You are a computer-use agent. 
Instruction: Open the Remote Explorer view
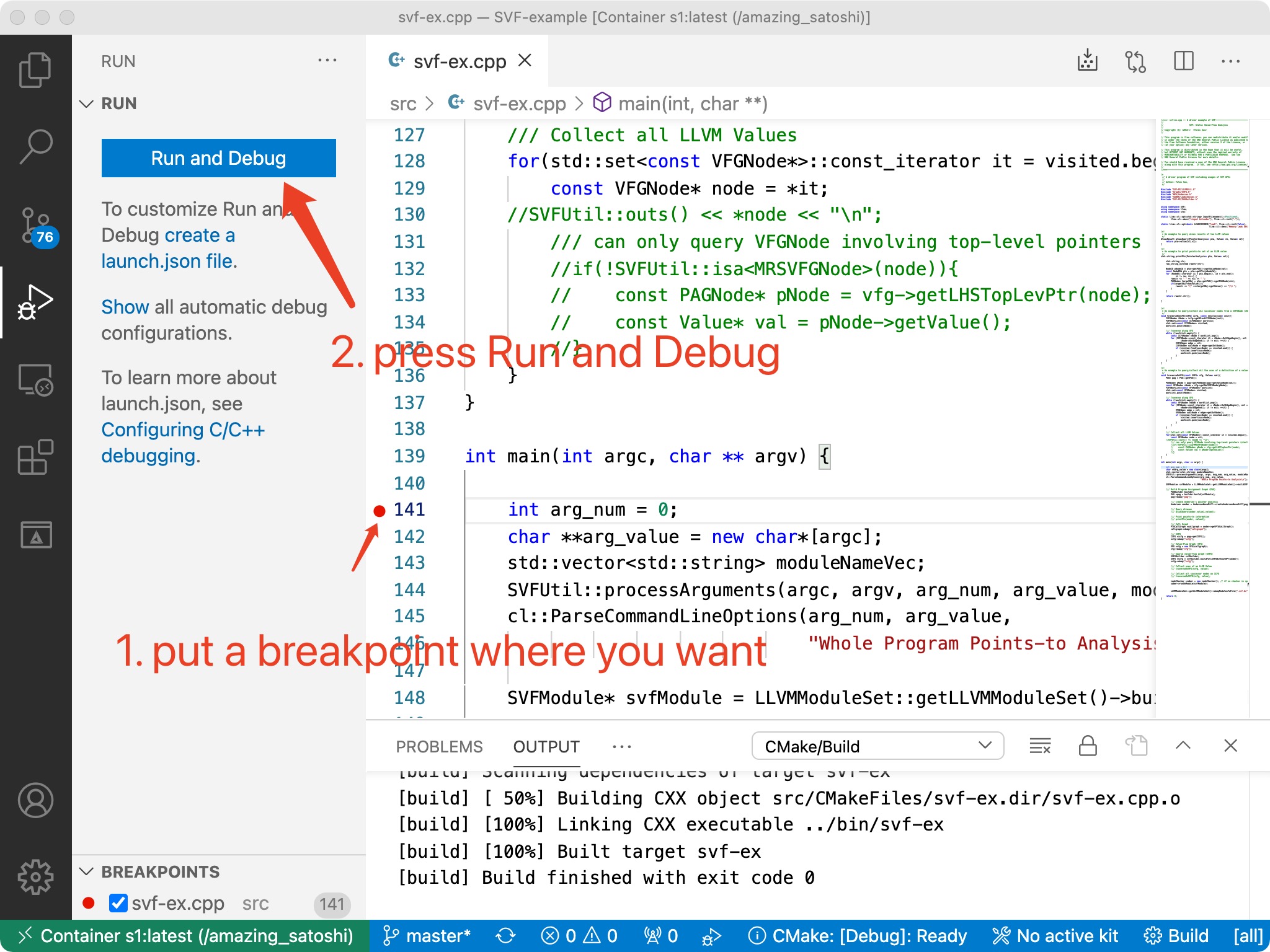pyautogui.click(x=35, y=379)
